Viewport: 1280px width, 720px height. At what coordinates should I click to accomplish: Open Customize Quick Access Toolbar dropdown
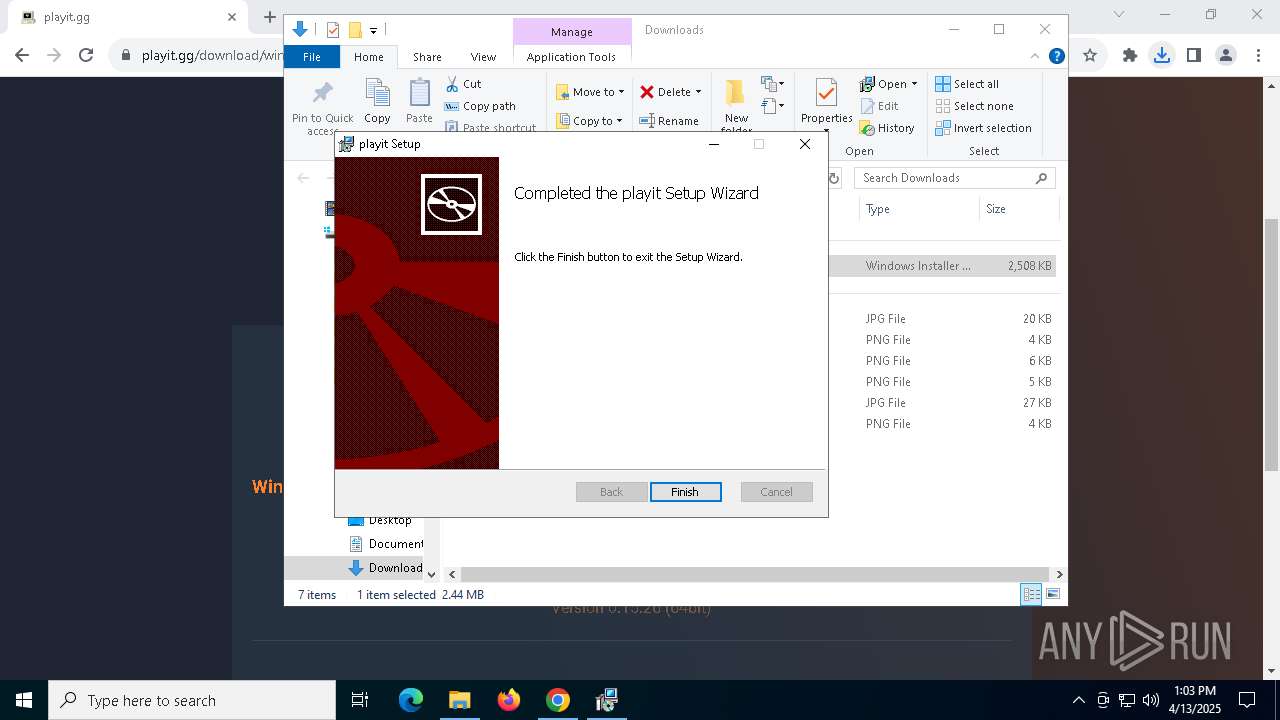(x=373, y=30)
